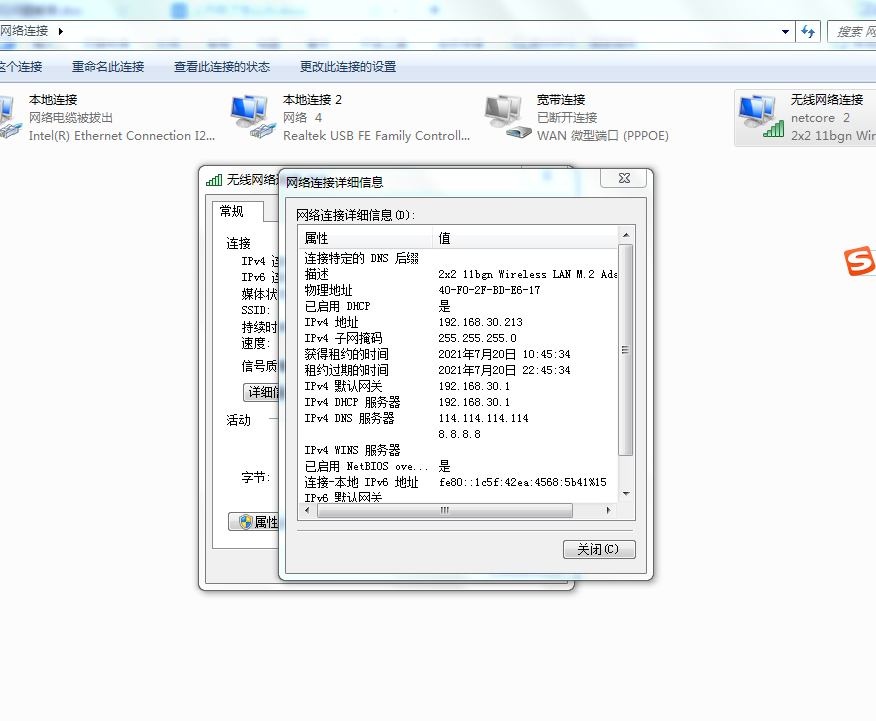876x721 pixels.
Task: Click the 属性 button in wireless status window
Action: pyautogui.click(x=254, y=522)
